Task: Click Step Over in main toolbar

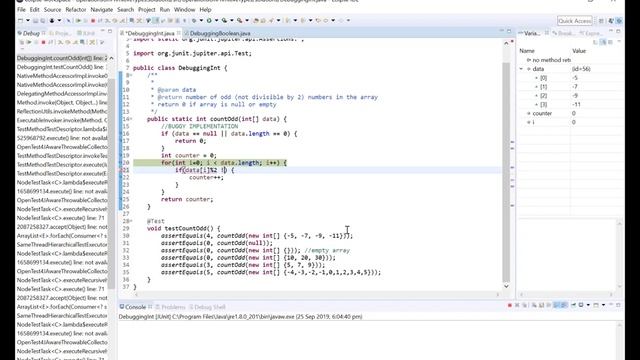Action: point(115,20)
